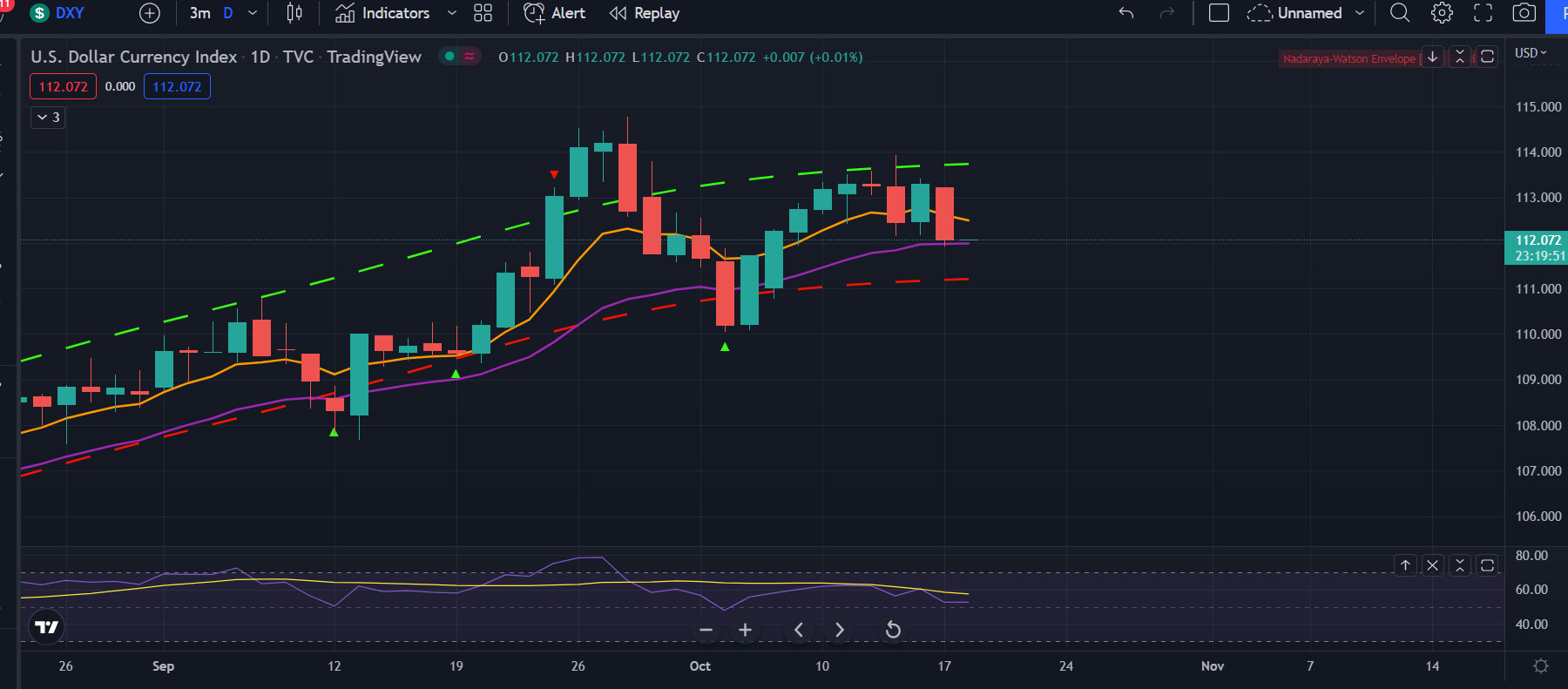Viewport: 1568px width, 689px height.
Task: Open the Indicators templates dropdown arrow
Action: (451, 13)
